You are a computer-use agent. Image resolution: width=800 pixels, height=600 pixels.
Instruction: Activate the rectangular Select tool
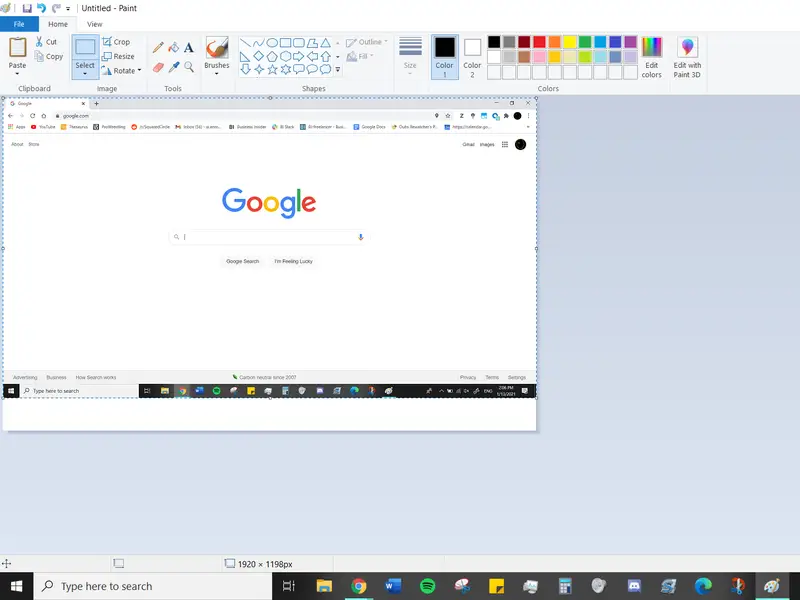[85, 47]
